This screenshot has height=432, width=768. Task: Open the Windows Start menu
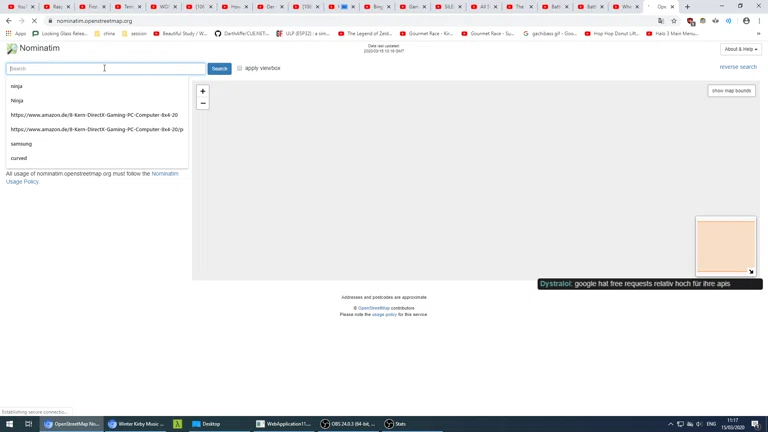pyautogui.click(x=9, y=424)
